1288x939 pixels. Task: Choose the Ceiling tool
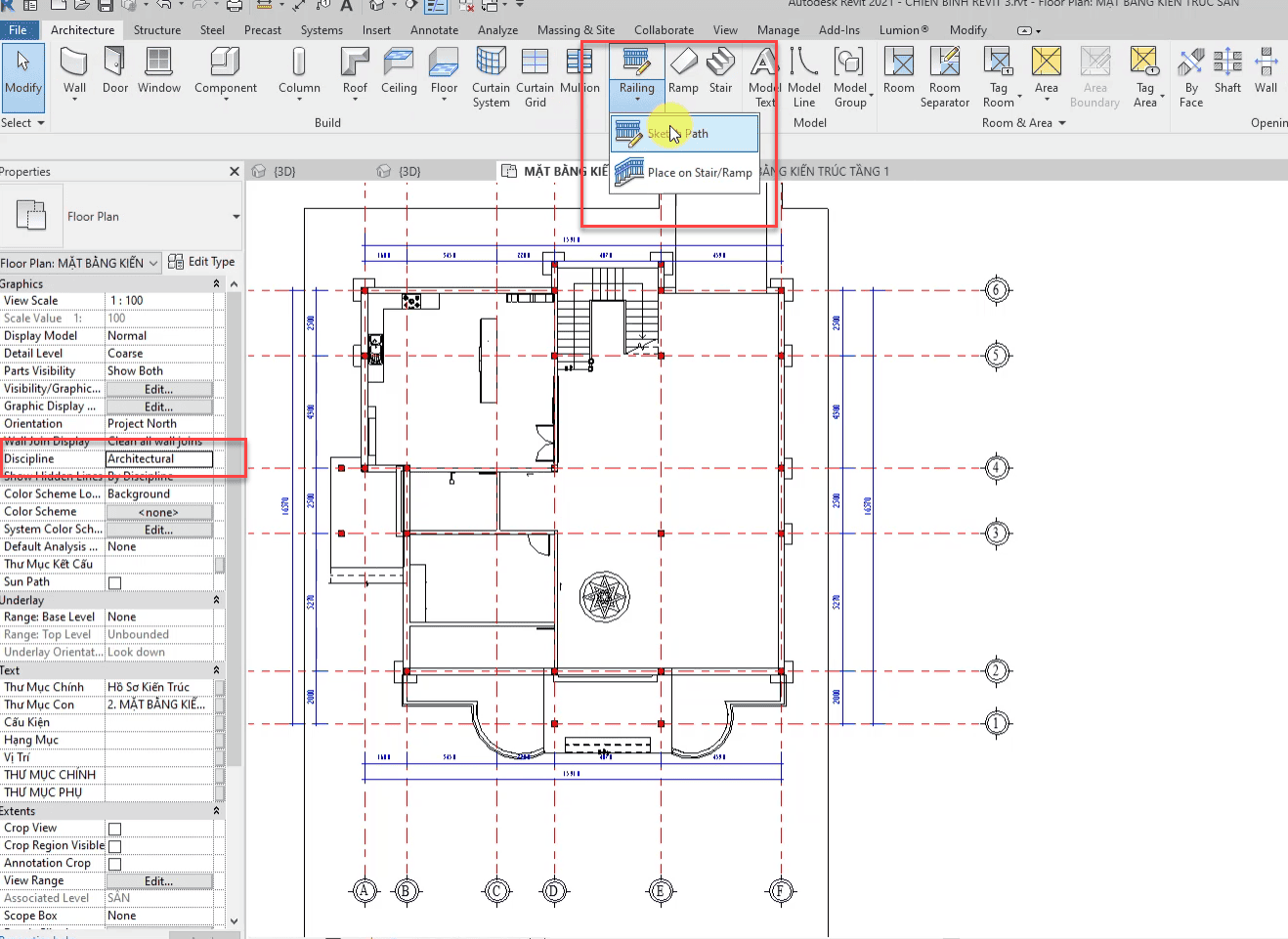[x=399, y=70]
